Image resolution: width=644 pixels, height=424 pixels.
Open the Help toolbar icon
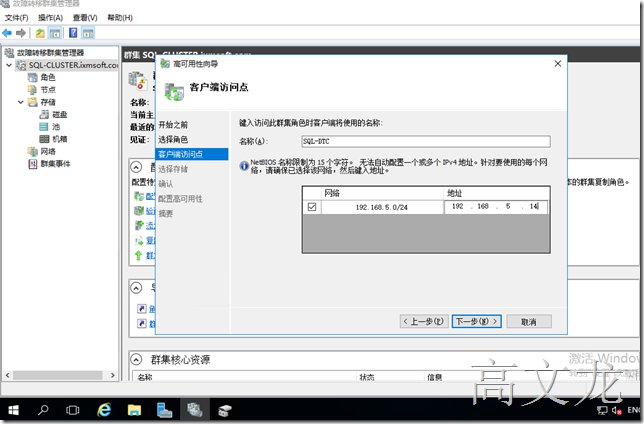click(73, 33)
